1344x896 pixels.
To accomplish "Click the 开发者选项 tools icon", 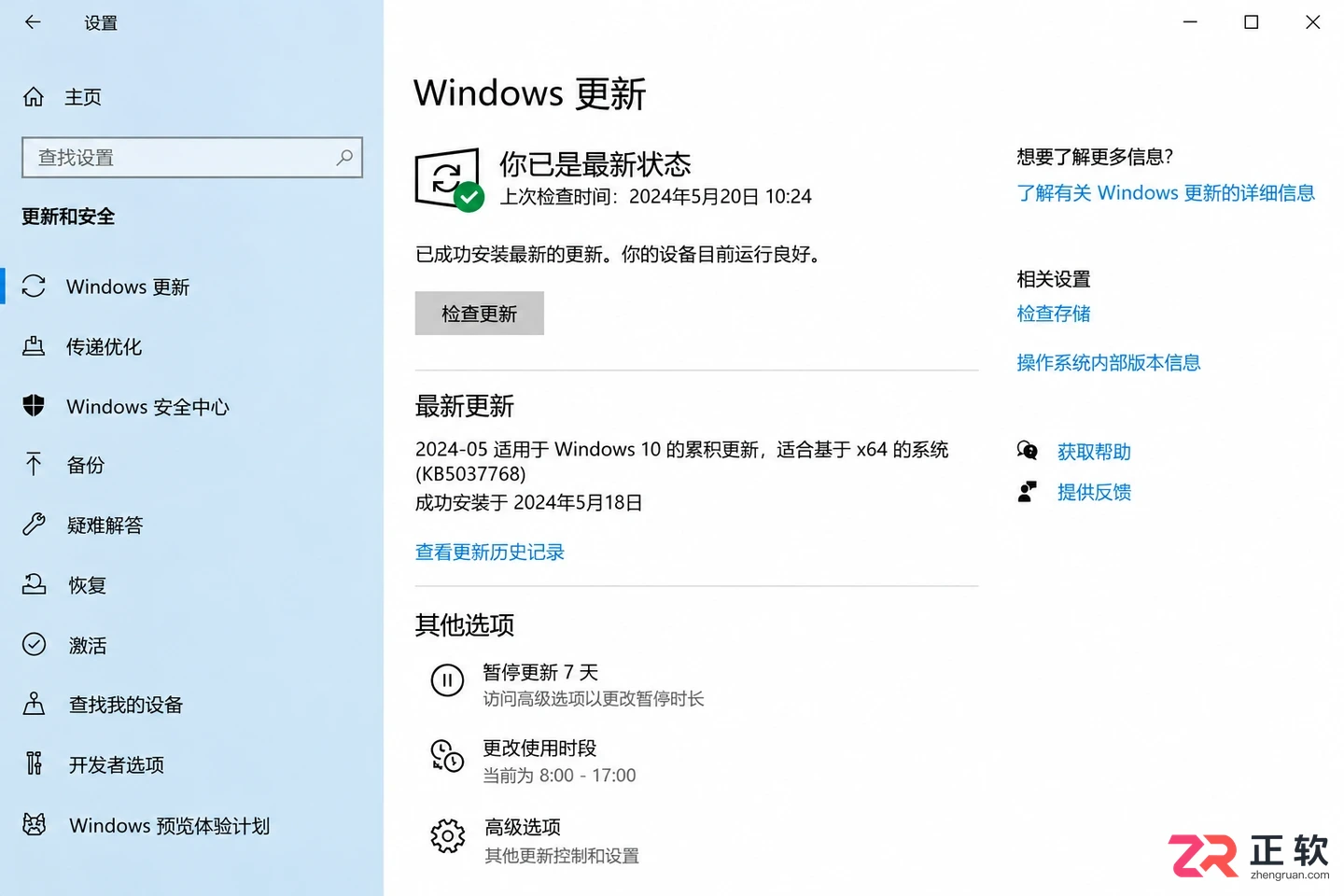I will pyautogui.click(x=34, y=763).
